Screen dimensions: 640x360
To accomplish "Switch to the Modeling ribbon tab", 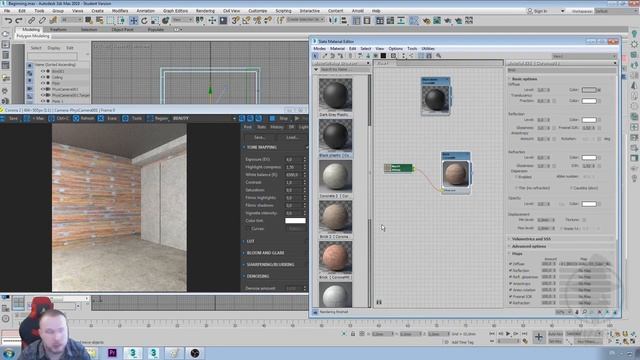I will [x=31, y=29].
